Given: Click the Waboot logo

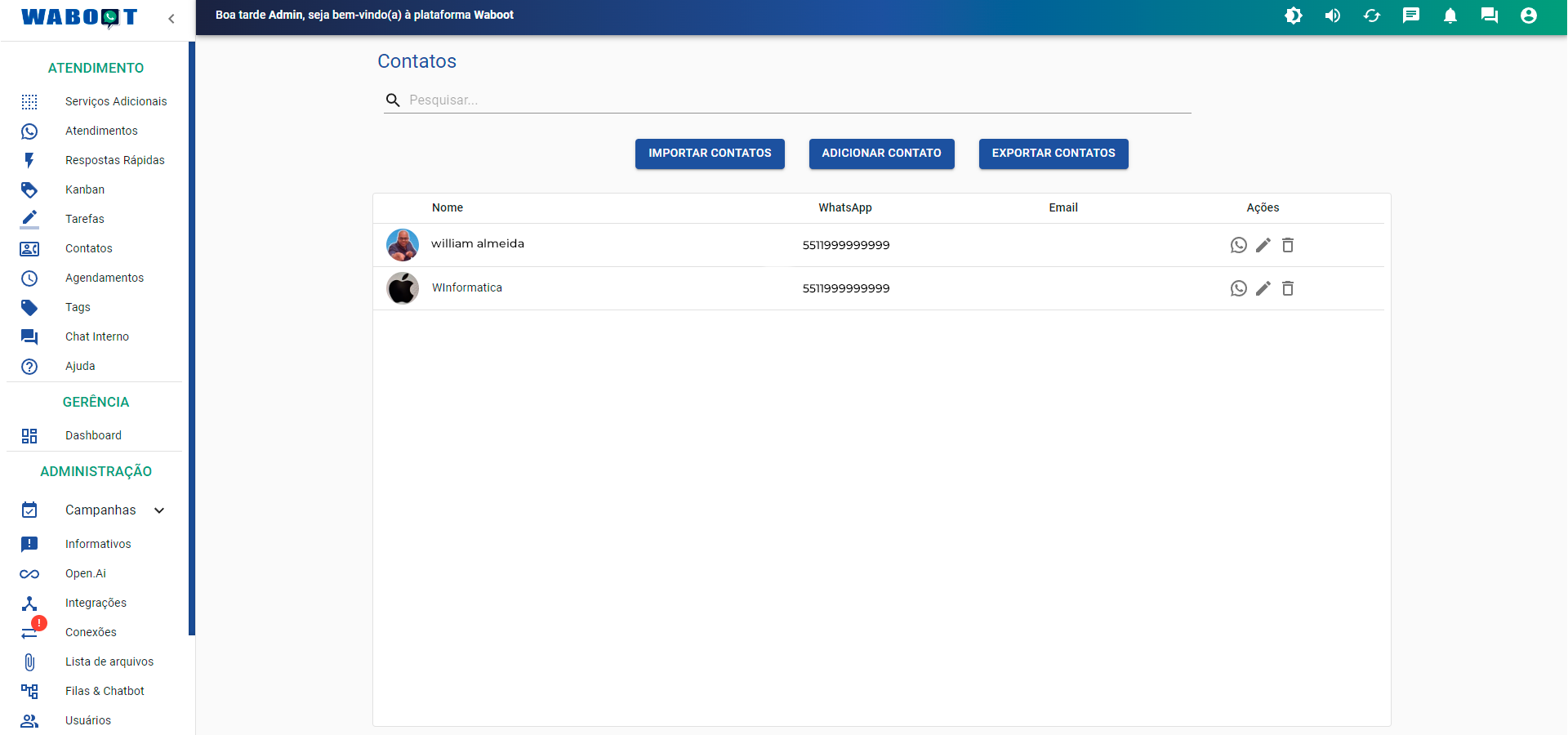Looking at the screenshot, I should point(79,17).
